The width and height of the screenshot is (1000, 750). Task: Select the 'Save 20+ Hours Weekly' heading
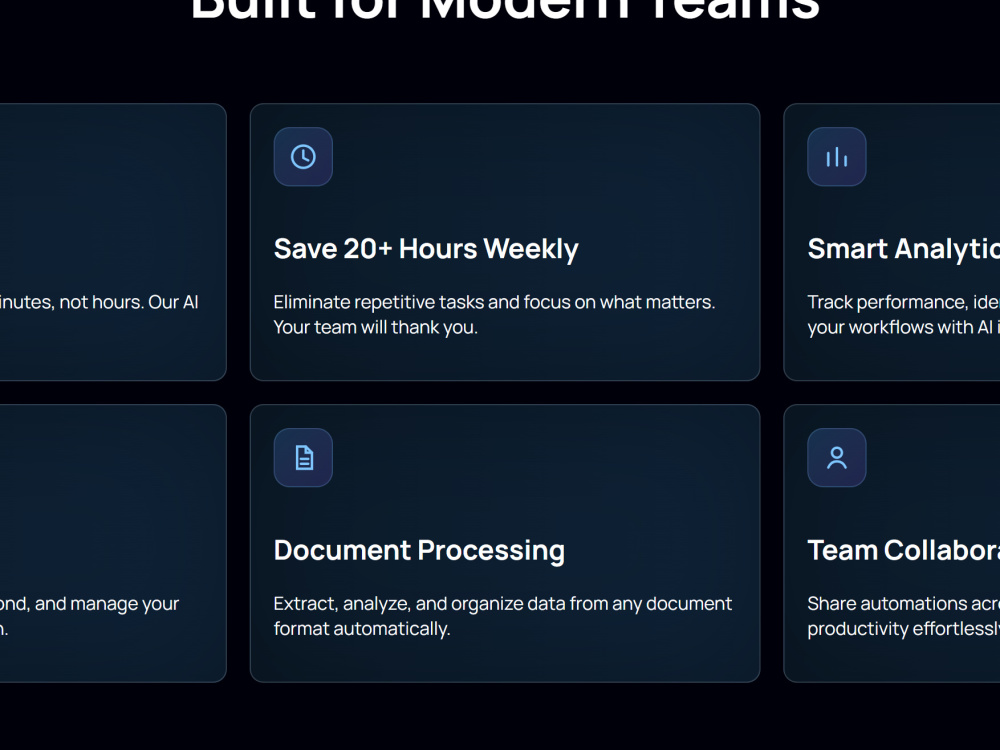click(x=426, y=249)
